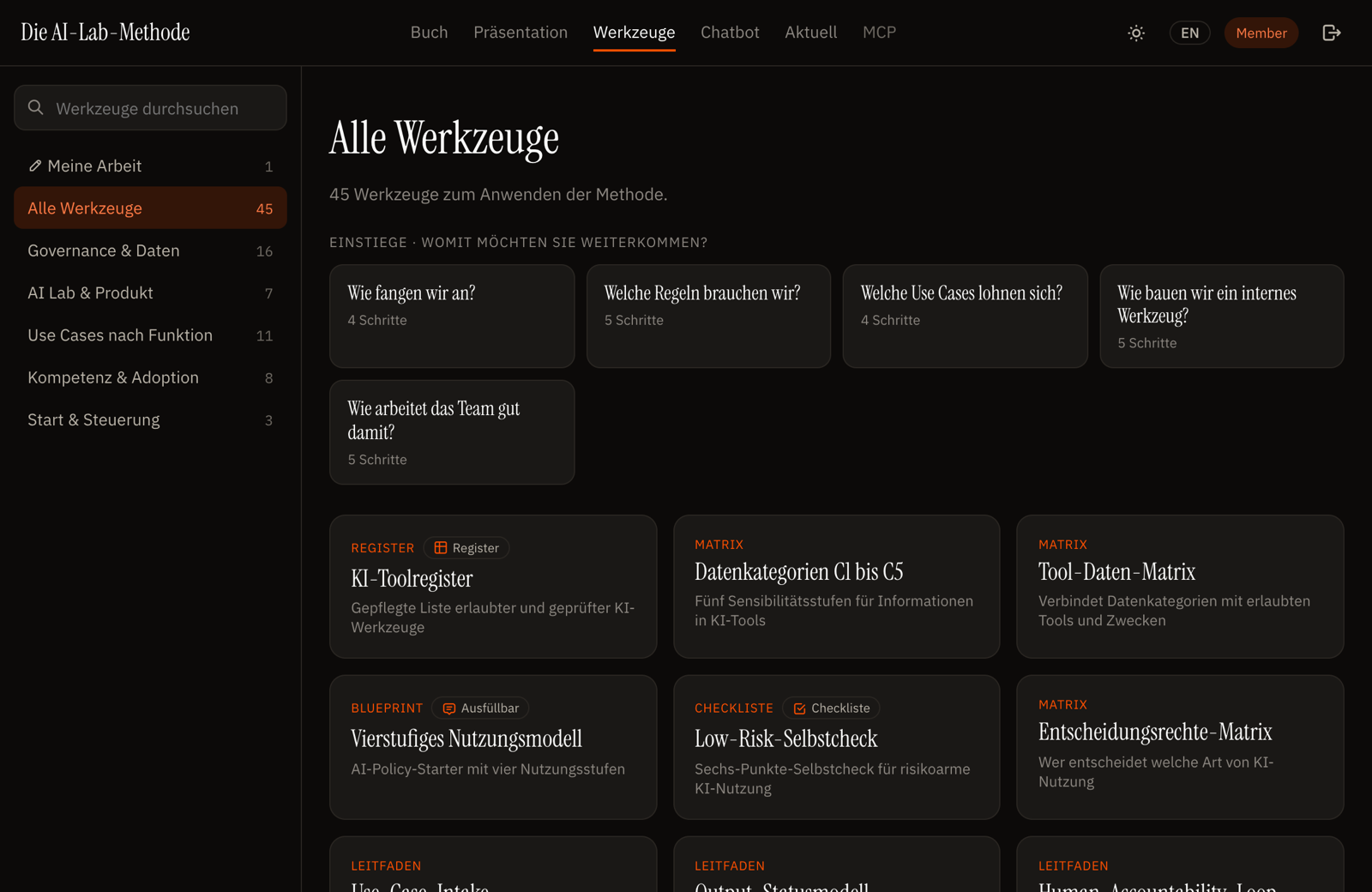Focus the Werkzeuge durchsuchen search field
This screenshot has height=892, width=1372.
(x=150, y=108)
